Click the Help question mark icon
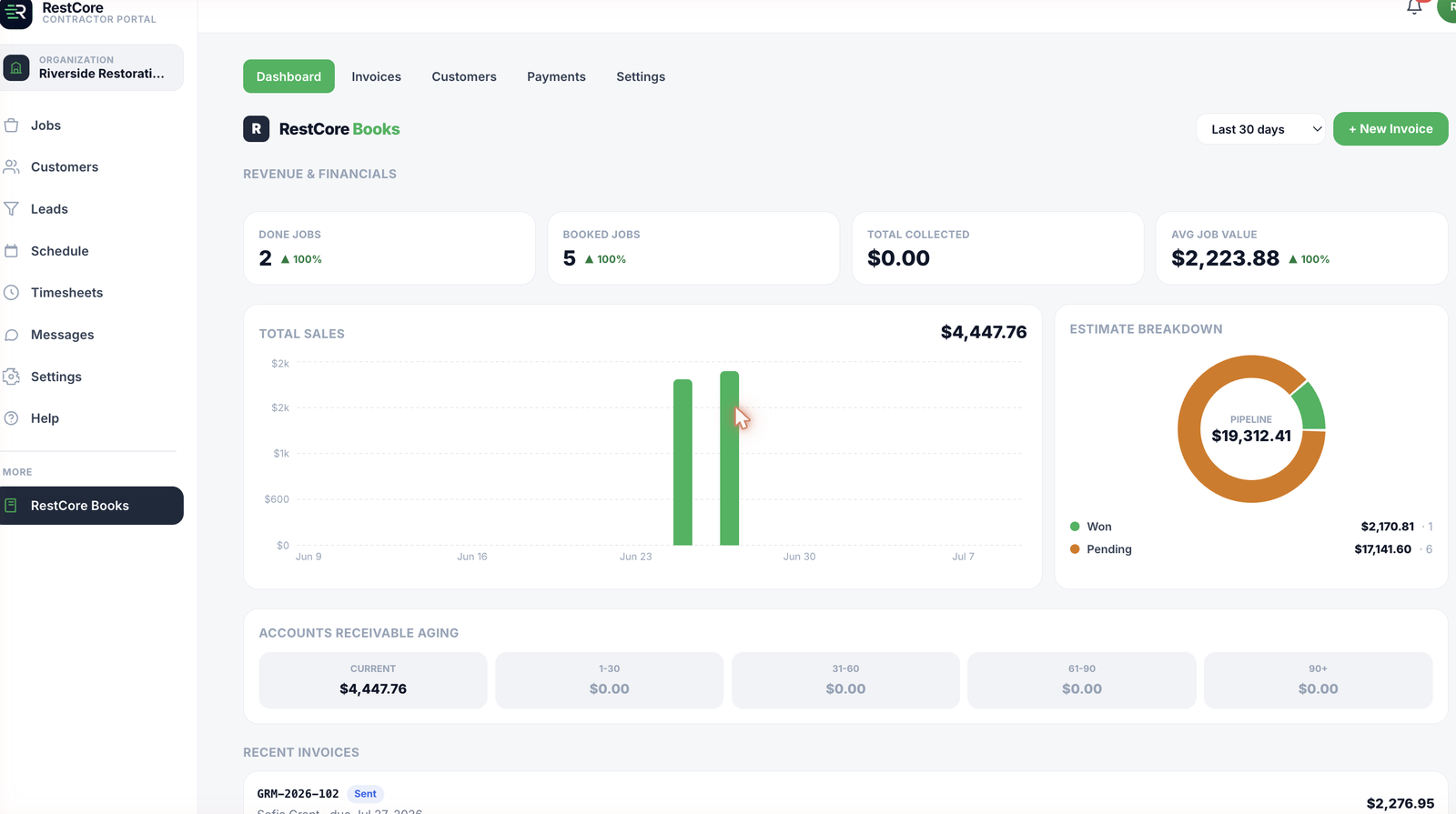Screen dimensions: 1456x814 11,418
